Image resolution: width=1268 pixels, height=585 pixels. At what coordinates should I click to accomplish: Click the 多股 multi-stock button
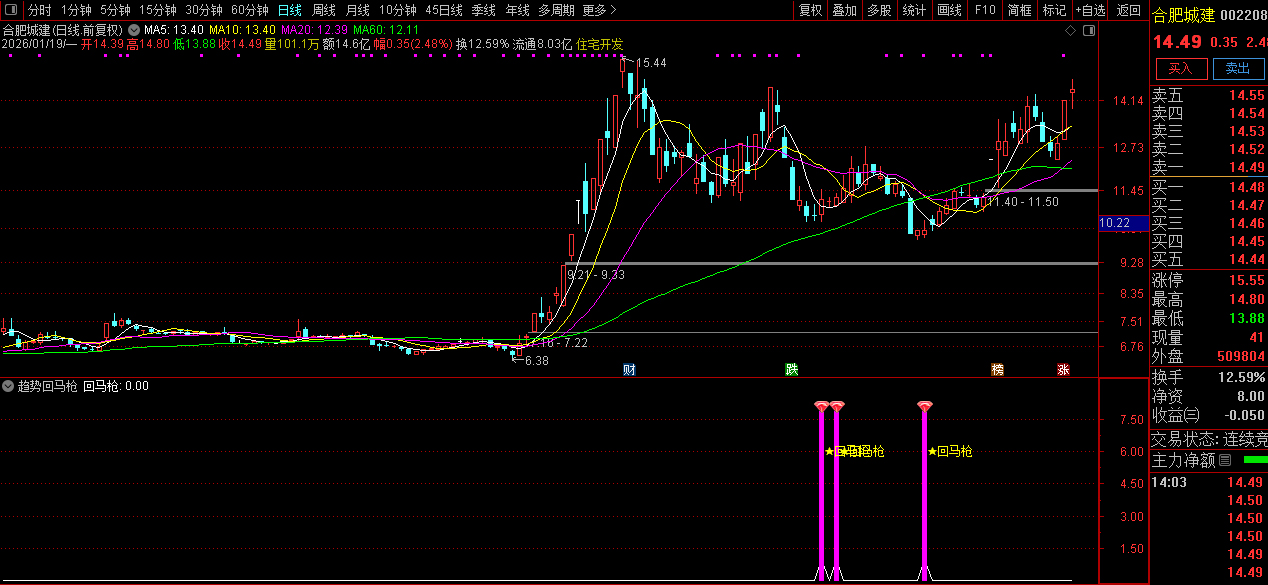(880, 10)
